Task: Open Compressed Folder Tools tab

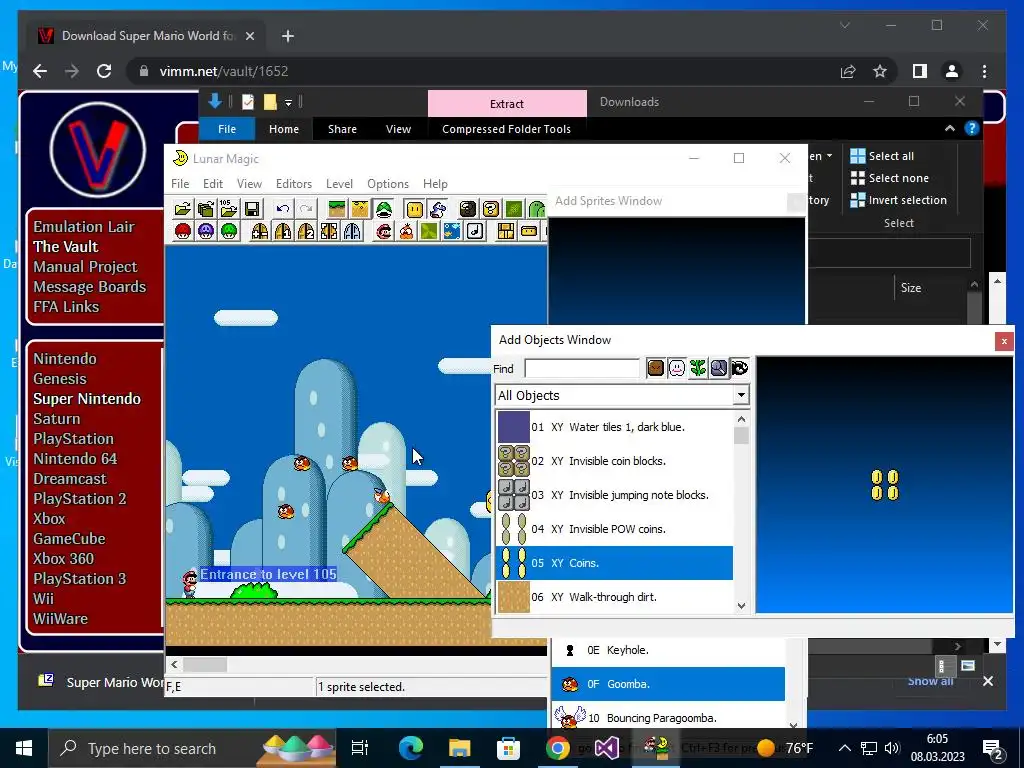Action: [506, 129]
